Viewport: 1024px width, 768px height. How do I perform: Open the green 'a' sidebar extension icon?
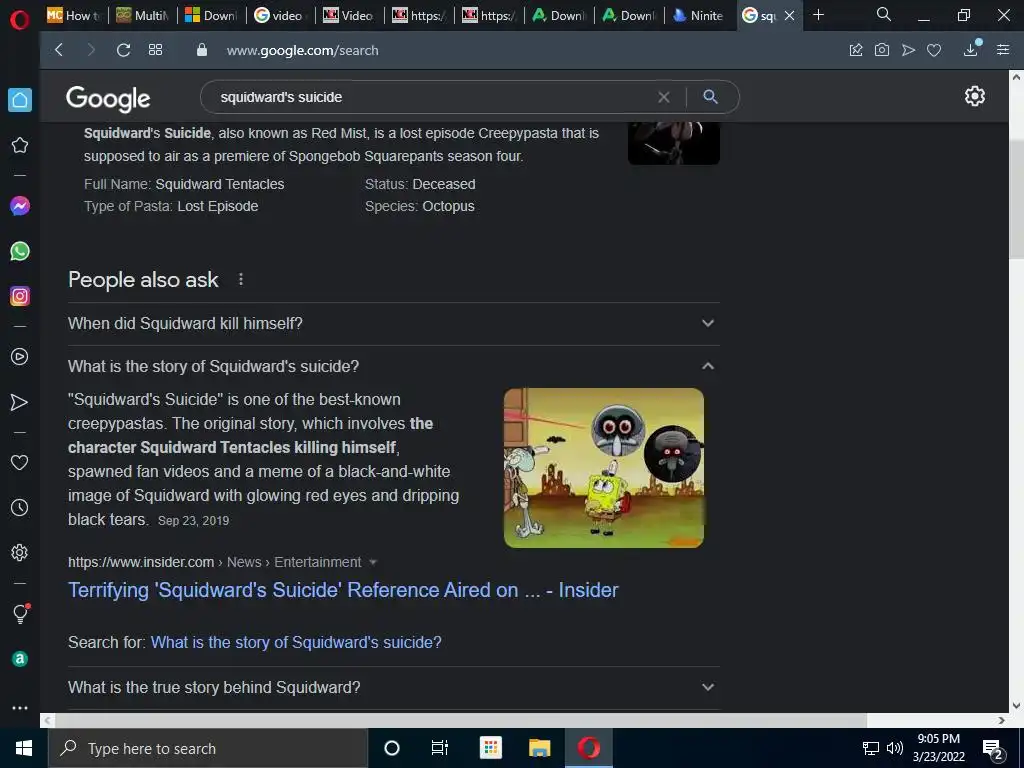20,659
